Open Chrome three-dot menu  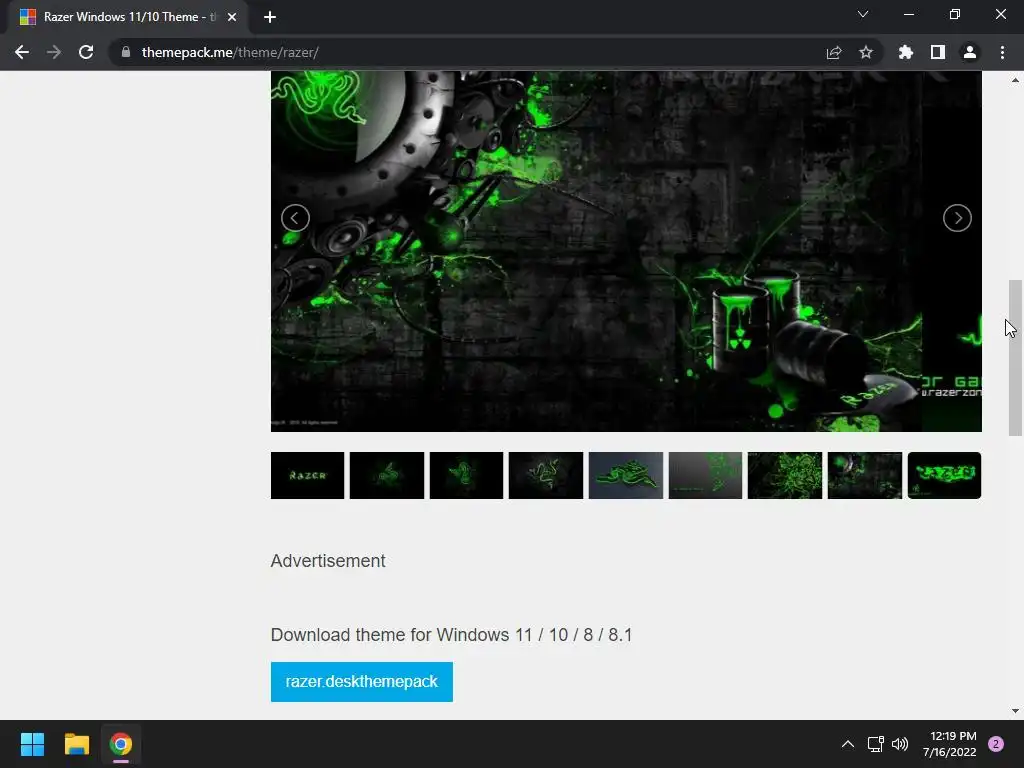[1002, 52]
